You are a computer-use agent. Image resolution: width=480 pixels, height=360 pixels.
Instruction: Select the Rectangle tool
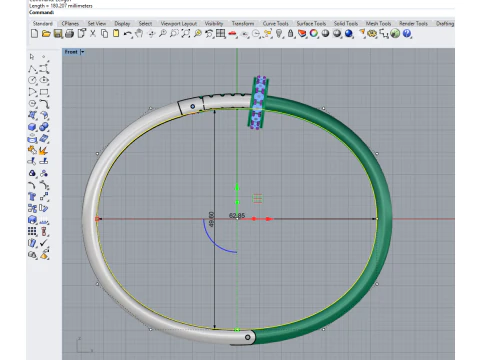[44, 92]
